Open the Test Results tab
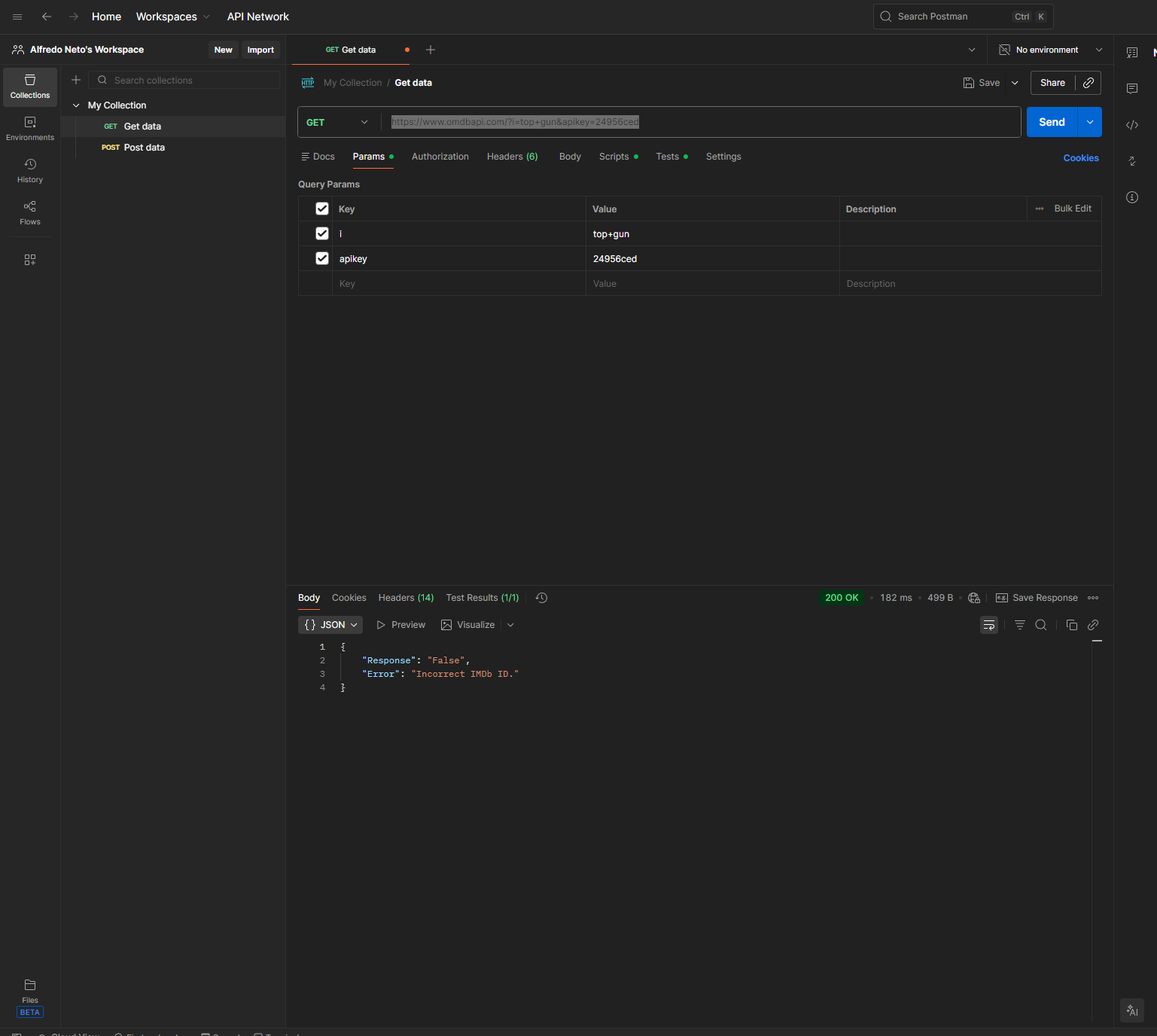This screenshot has width=1157, height=1036. point(482,598)
